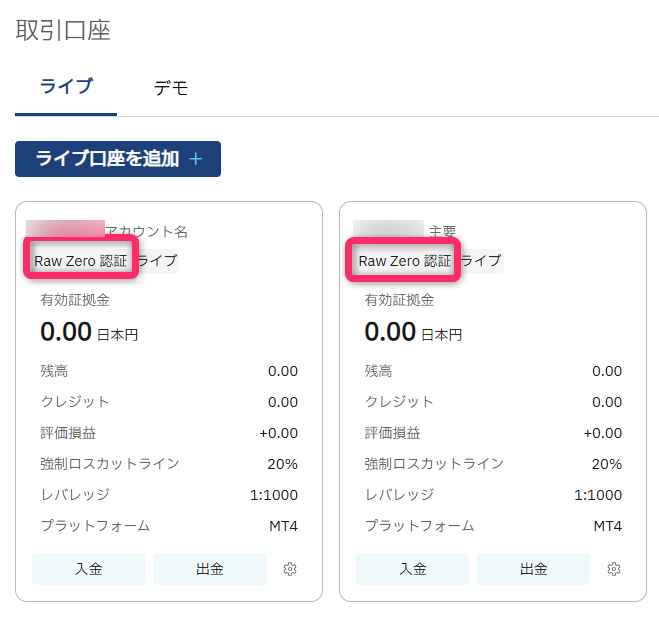
Task: Click 出金 on the 主要 account card
Action: pos(533,569)
